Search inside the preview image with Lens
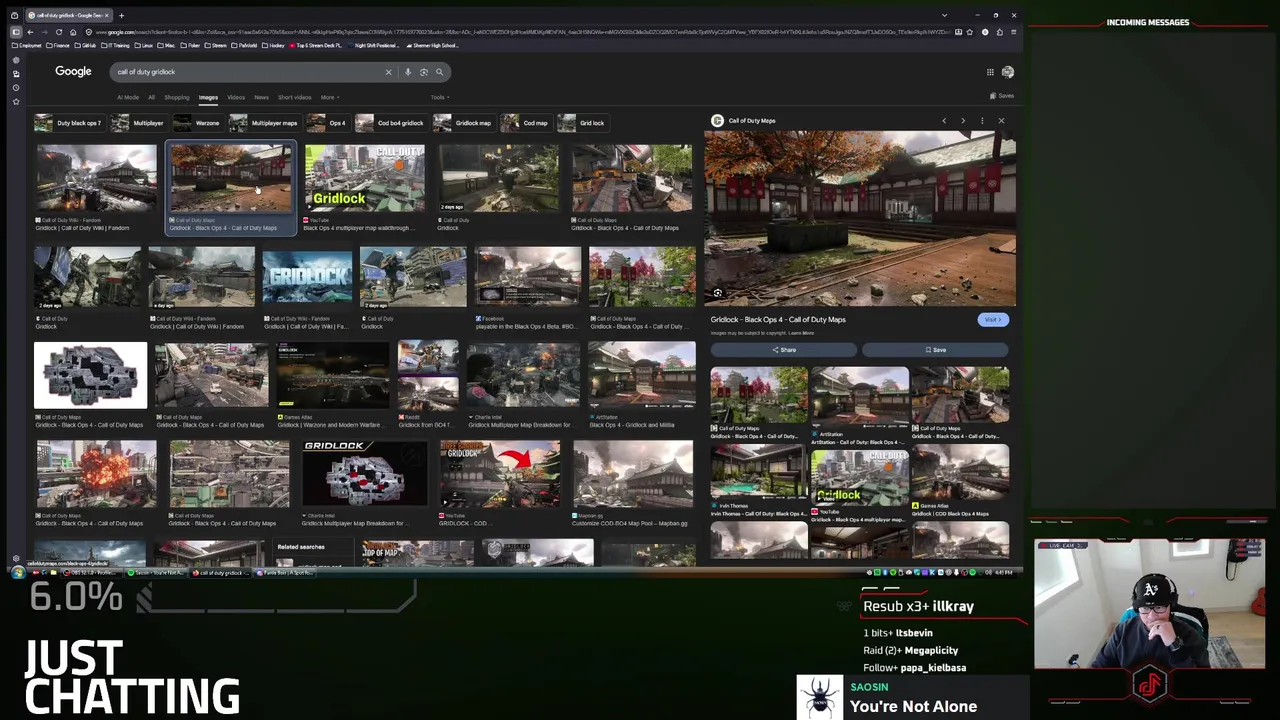Viewport: 1280px width, 720px height. [x=717, y=293]
